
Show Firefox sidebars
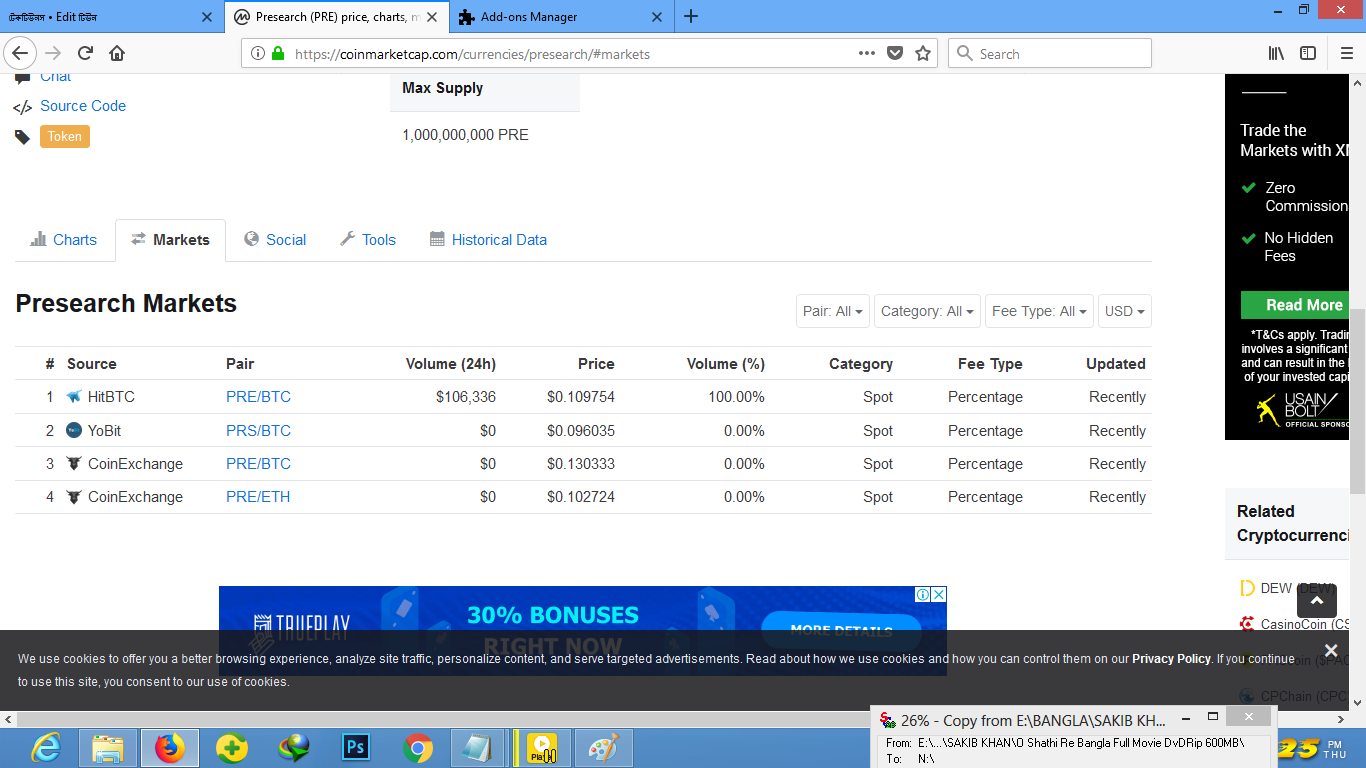[x=1308, y=53]
